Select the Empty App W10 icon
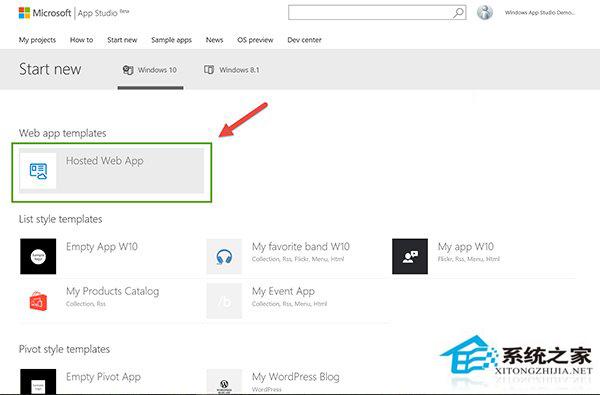The height and width of the screenshot is (395, 600). point(38,256)
